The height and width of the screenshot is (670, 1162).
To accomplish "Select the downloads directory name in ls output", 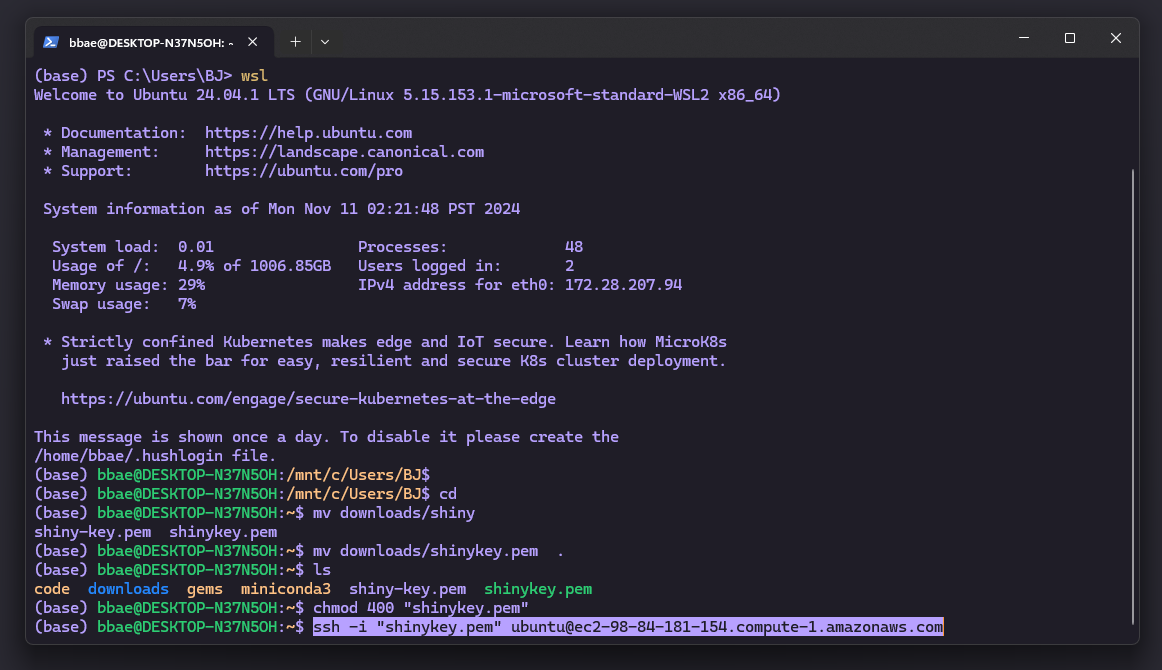I will pos(128,588).
